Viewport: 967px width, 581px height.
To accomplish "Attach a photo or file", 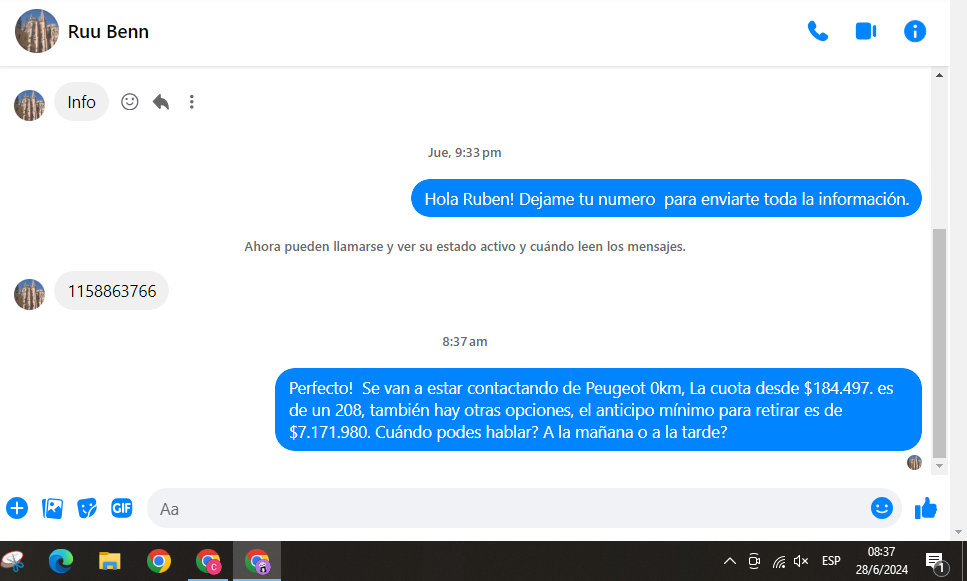I will click(x=52, y=508).
